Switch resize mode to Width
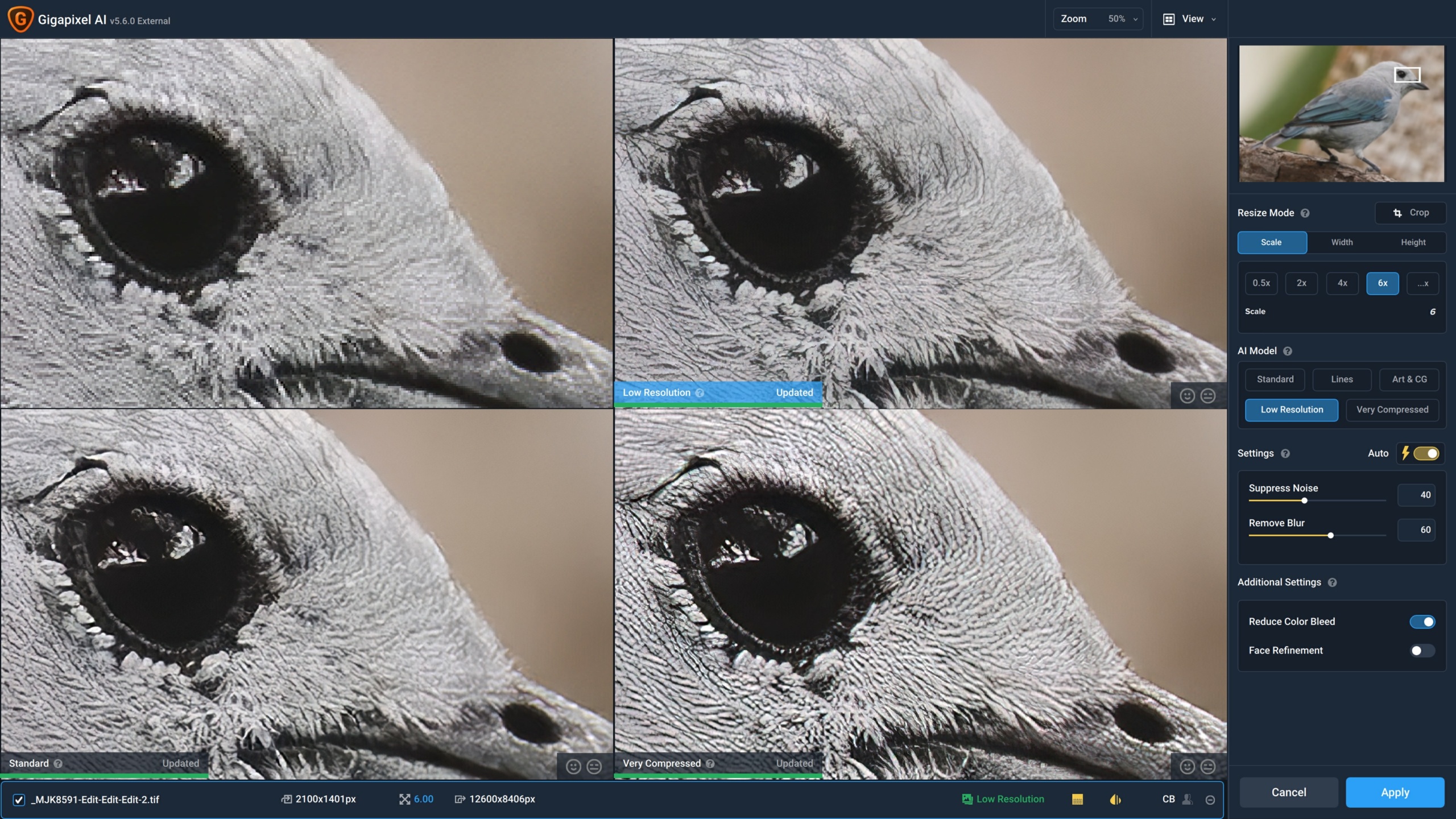1456x819 pixels. pos(1342,243)
